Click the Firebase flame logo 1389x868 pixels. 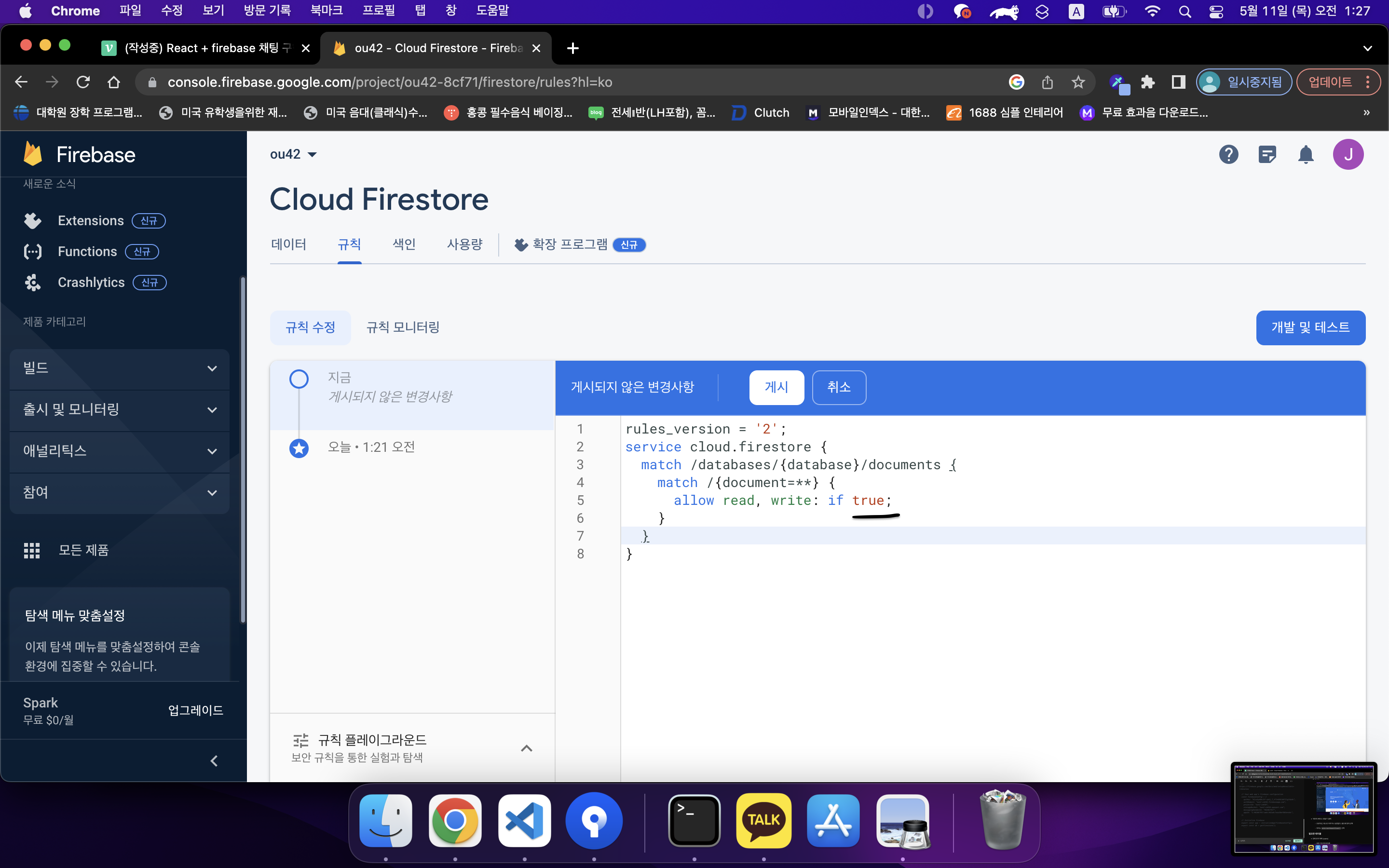33,154
